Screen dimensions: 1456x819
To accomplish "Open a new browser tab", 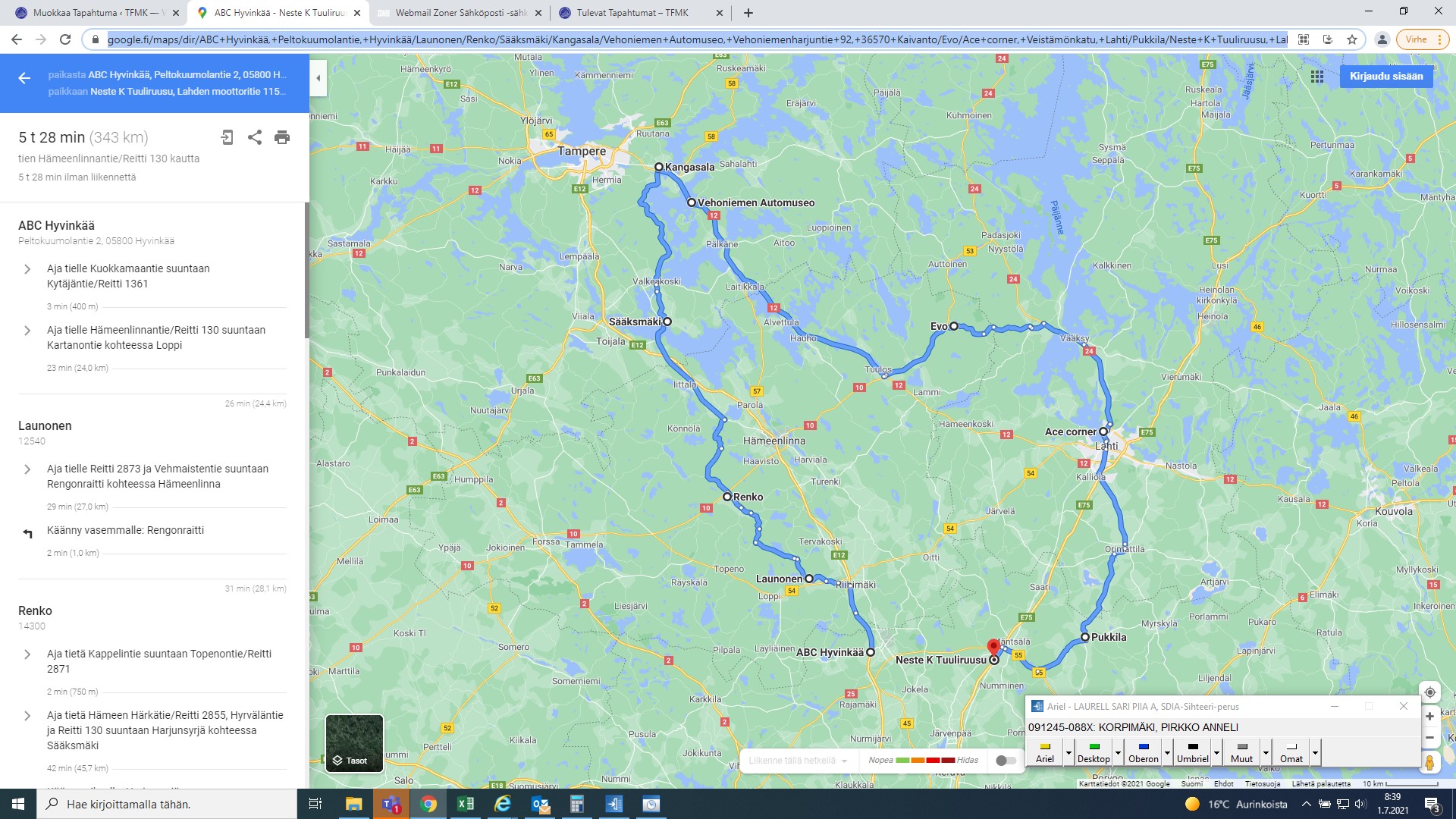I will (748, 13).
